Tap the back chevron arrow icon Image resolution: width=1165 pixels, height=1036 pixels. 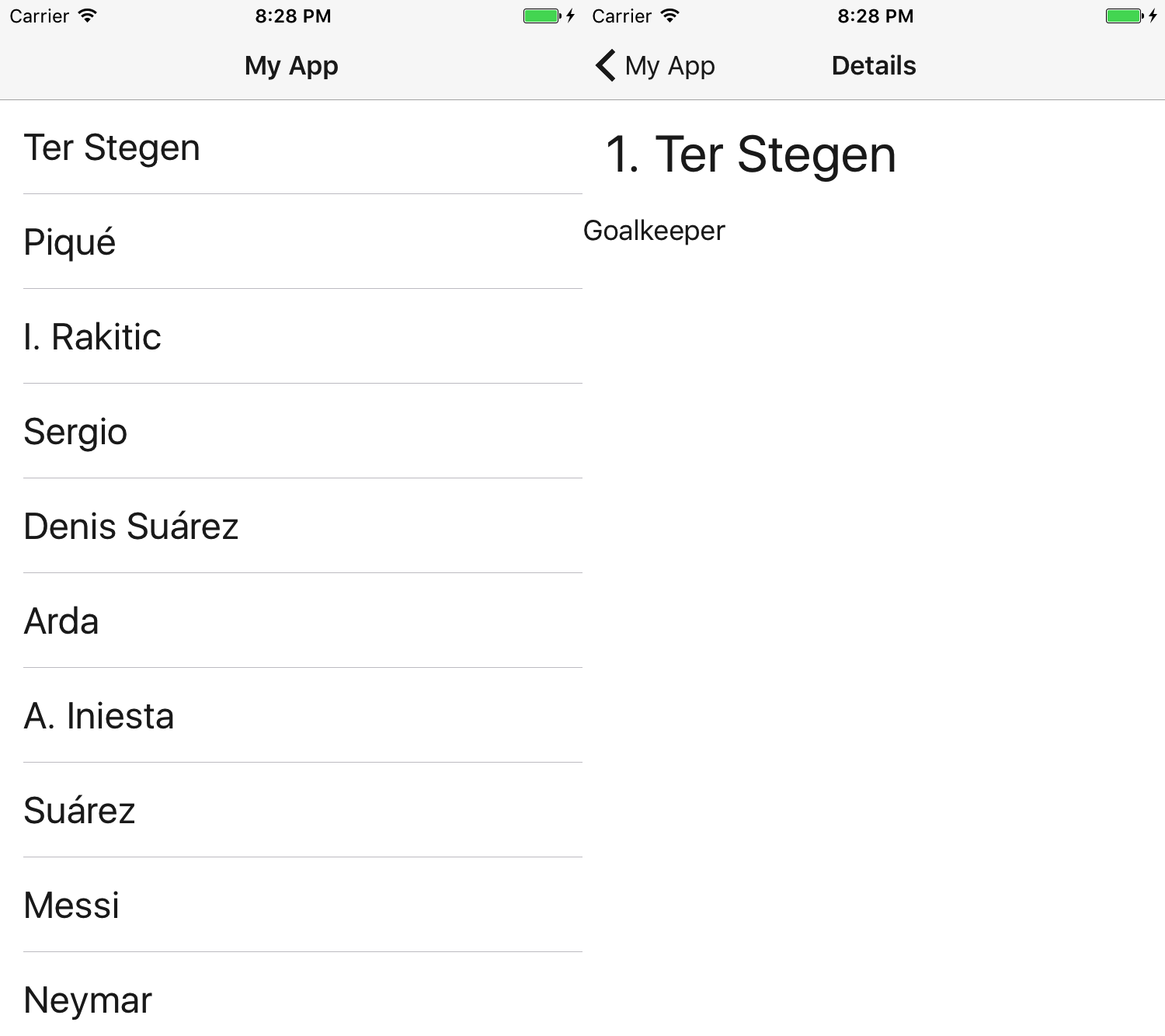606,66
